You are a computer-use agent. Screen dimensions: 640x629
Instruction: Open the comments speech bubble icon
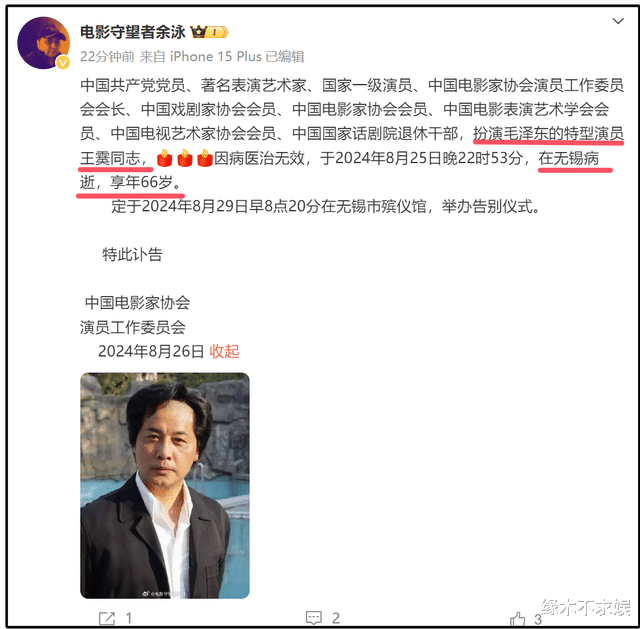point(313,618)
